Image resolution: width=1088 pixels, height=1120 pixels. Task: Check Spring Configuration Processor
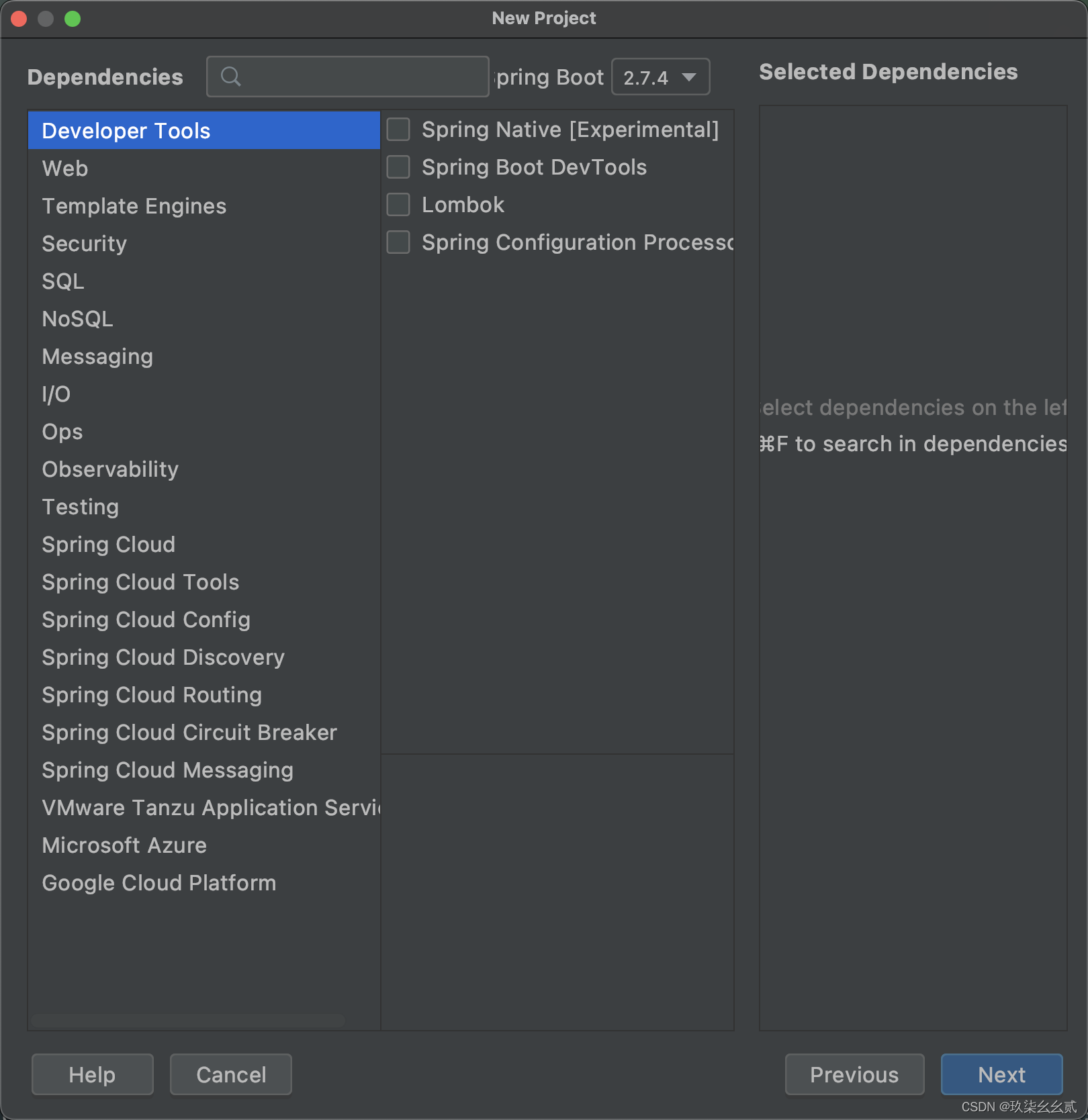click(x=398, y=242)
